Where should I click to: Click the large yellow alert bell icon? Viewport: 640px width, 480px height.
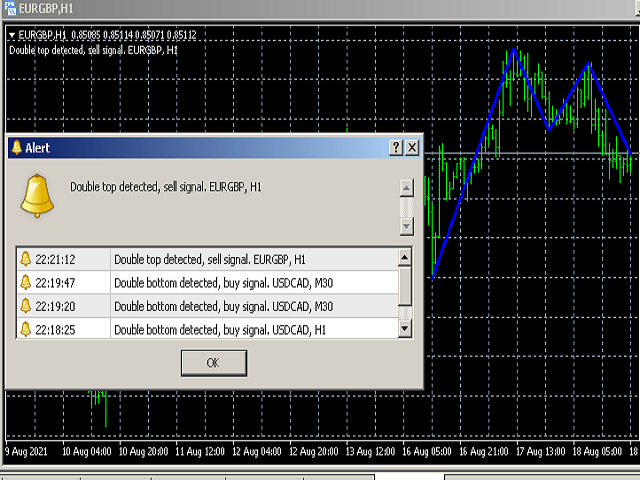click(x=38, y=195)
